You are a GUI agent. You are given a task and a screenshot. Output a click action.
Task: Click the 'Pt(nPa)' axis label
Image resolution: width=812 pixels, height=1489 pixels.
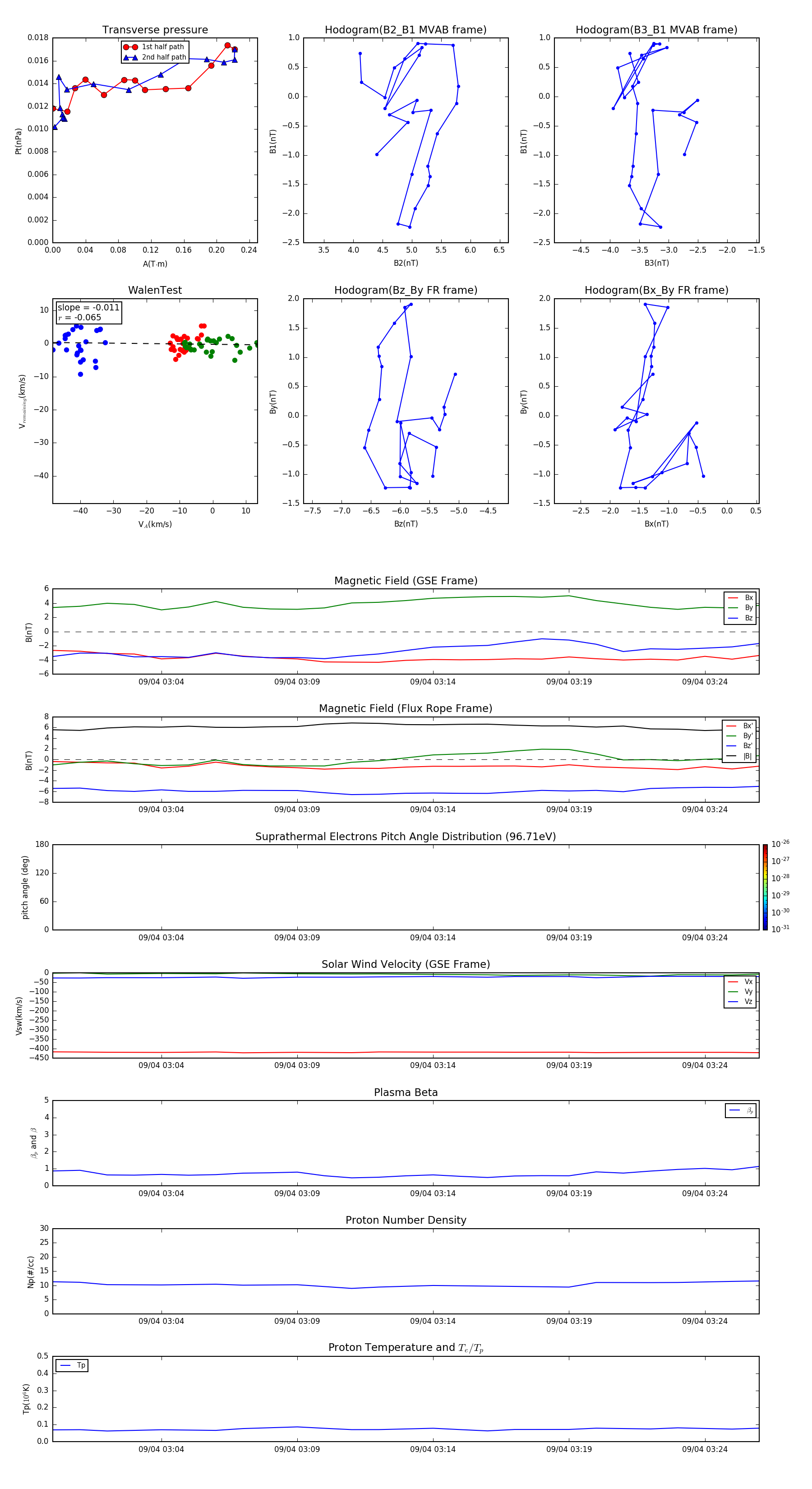(18, 140)
